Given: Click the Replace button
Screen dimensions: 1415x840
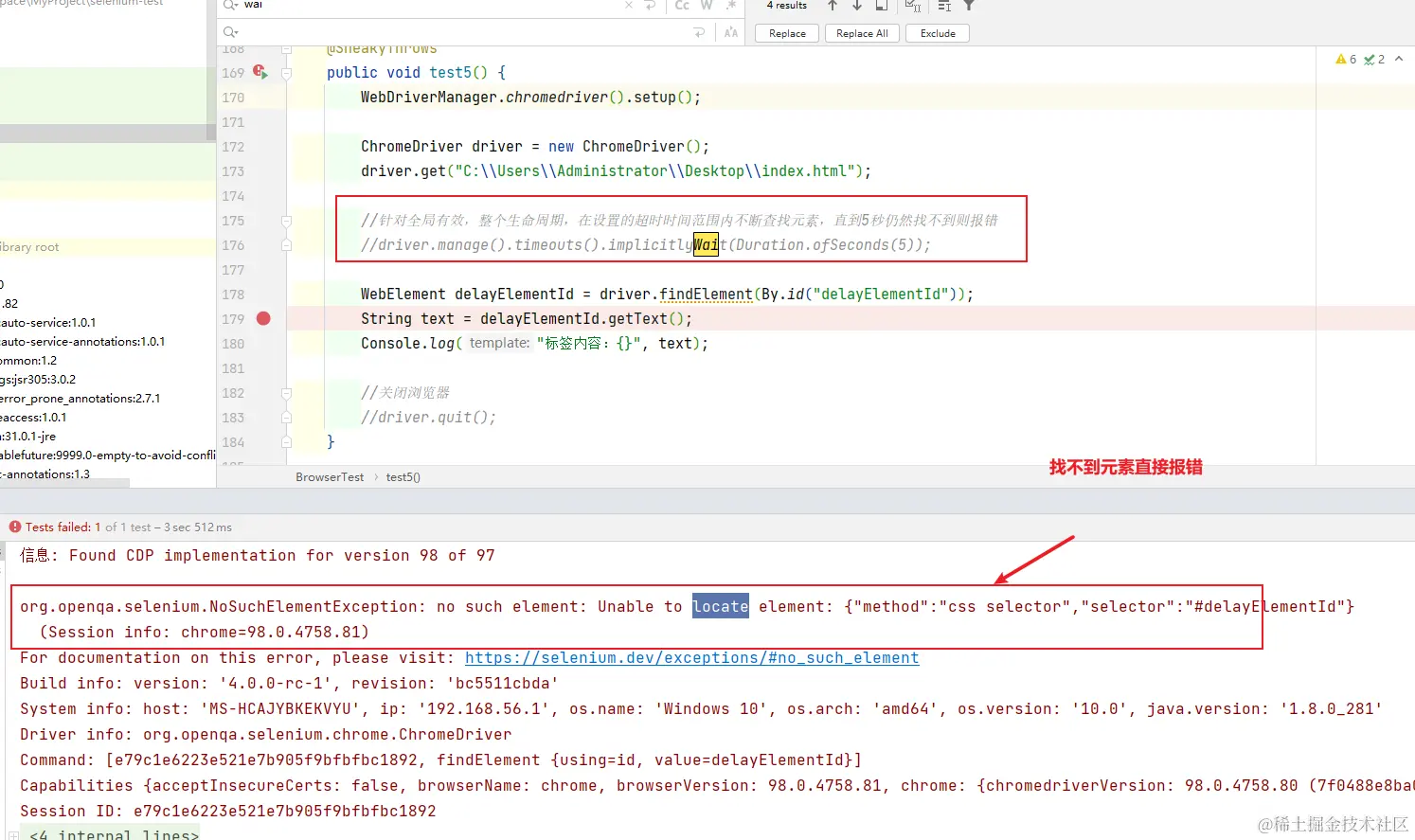Looking at the screenshot, I should 787,33.
